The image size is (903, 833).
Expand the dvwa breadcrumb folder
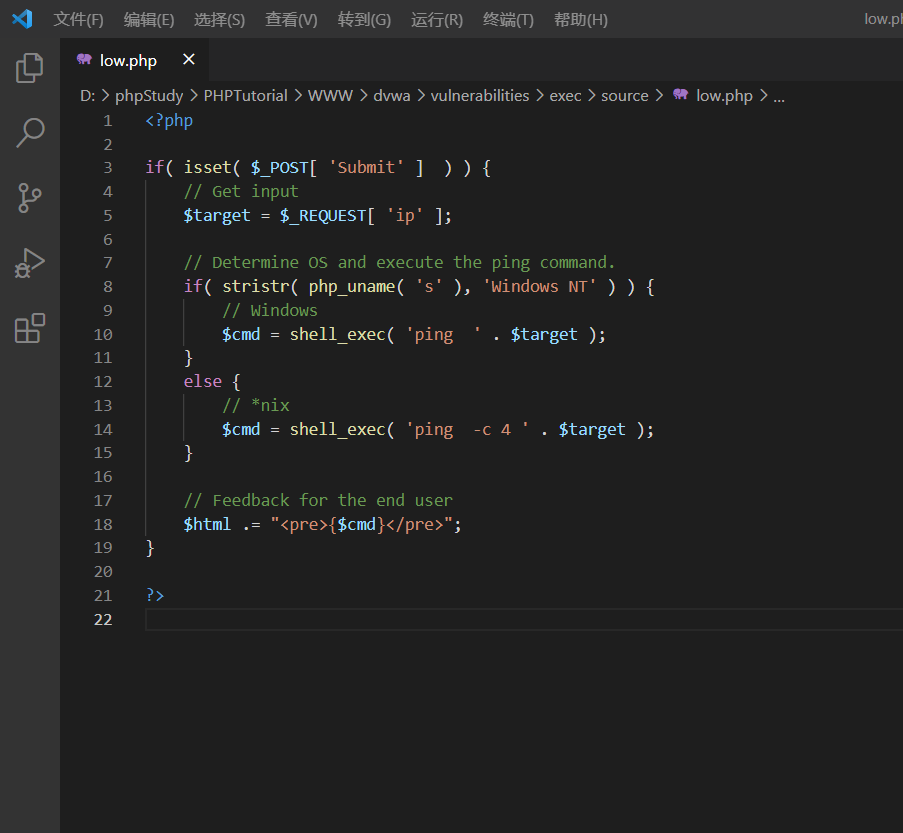point(392,96)
